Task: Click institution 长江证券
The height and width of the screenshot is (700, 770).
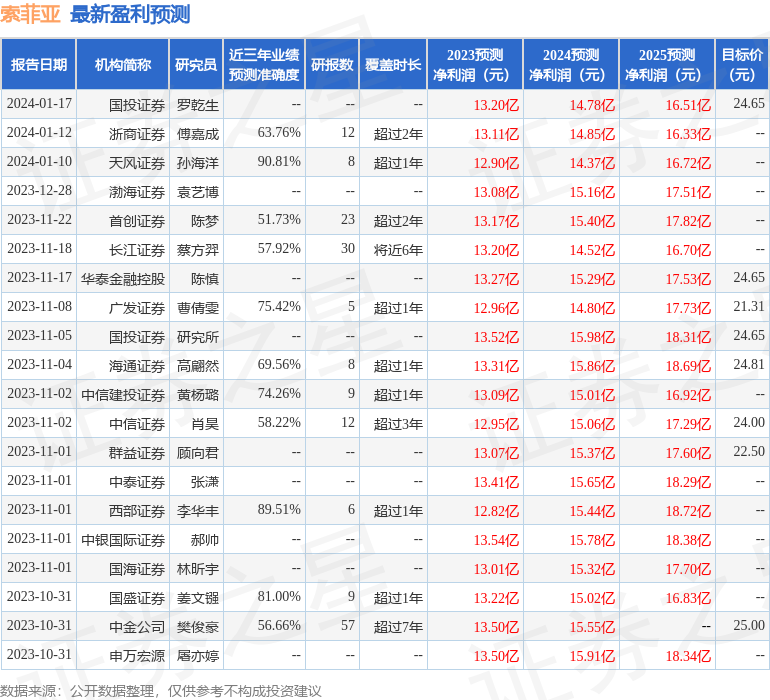Action: click(137, 250)
